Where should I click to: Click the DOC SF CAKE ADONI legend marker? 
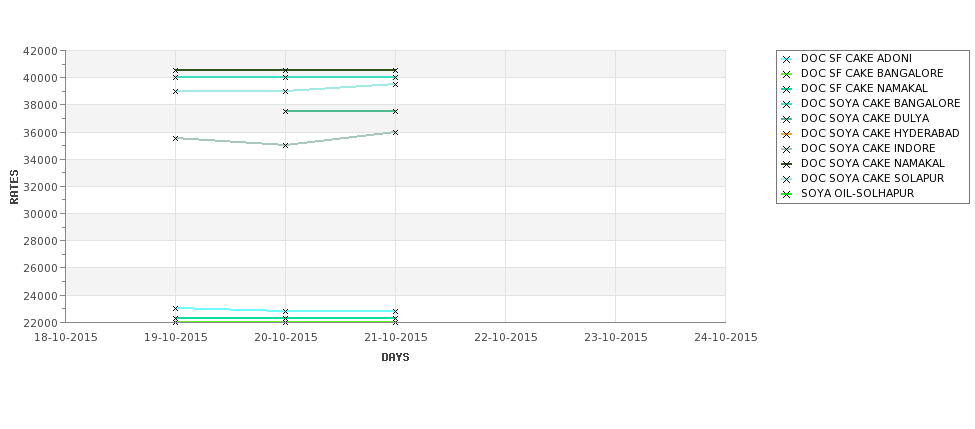point(787,60)
